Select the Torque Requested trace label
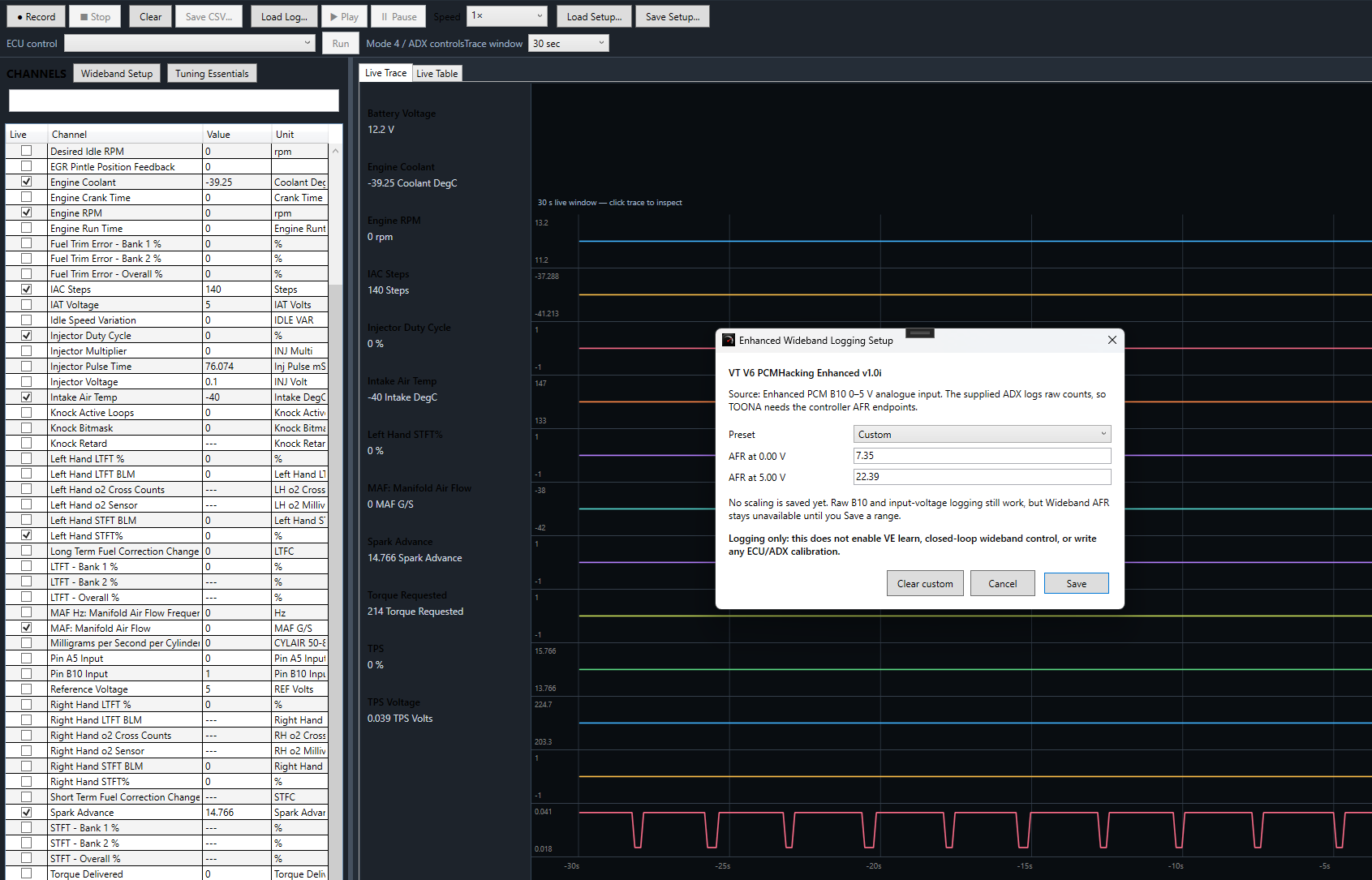This screenshot has height=880, width=1372. tap(407, 595)
